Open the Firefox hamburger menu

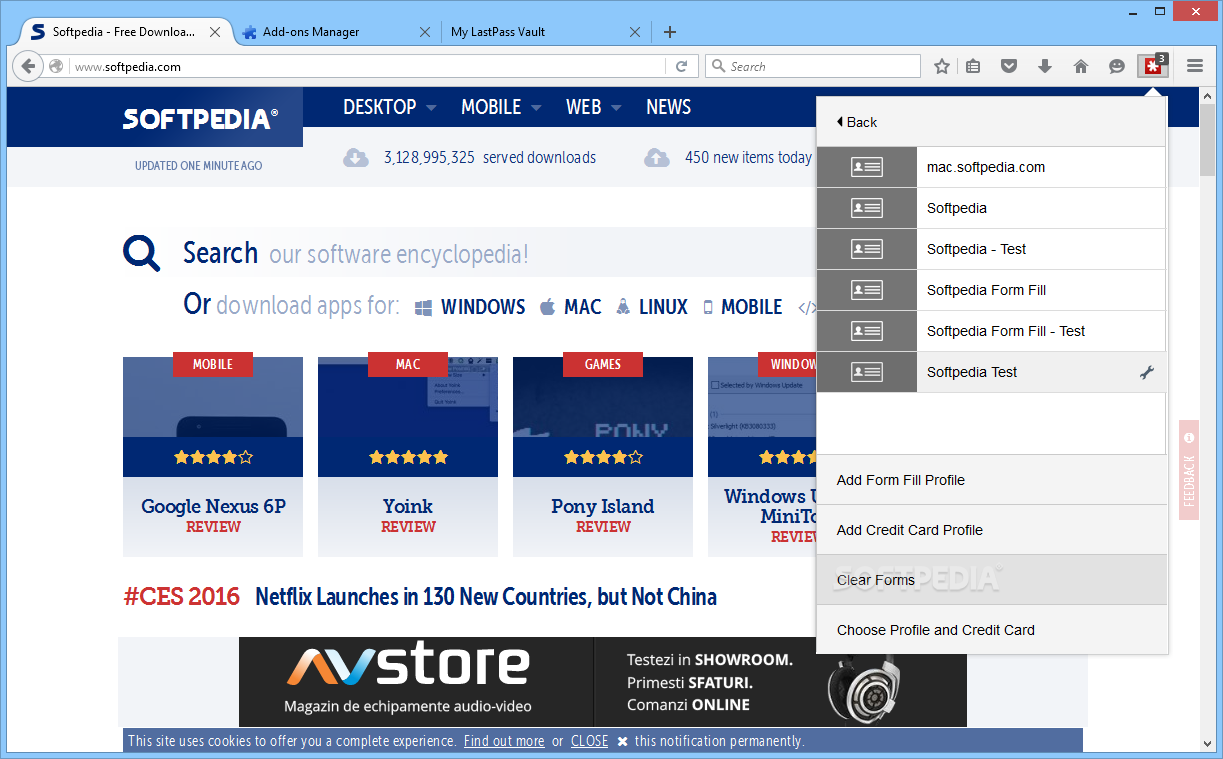(x=1195, y=66)
